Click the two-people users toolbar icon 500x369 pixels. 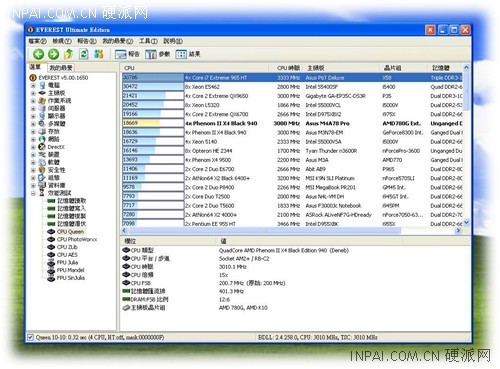pos(99,54)
